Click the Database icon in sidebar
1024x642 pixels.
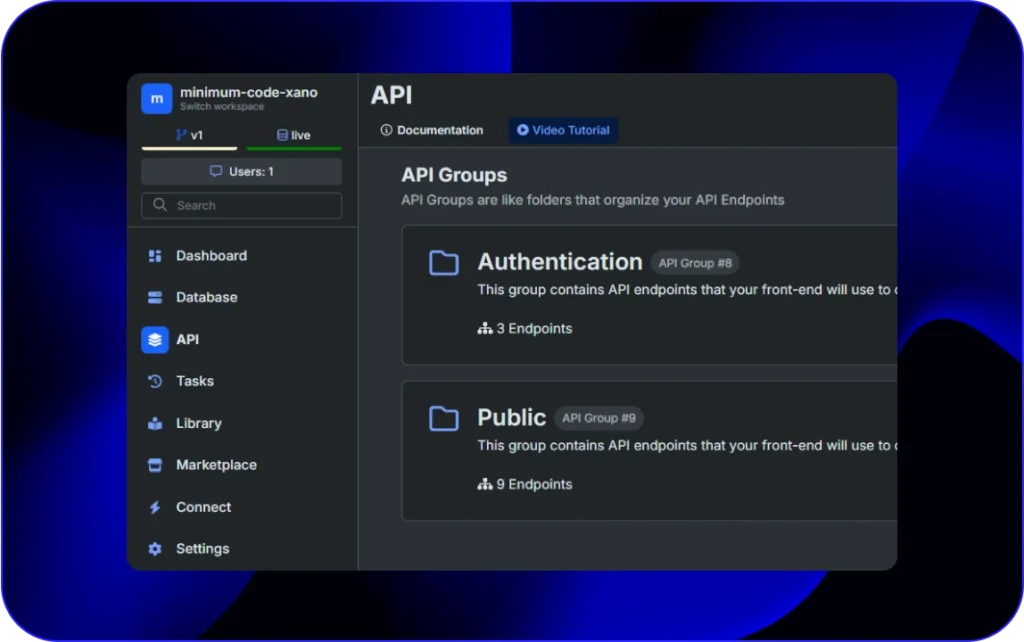[x=155, y=298]
